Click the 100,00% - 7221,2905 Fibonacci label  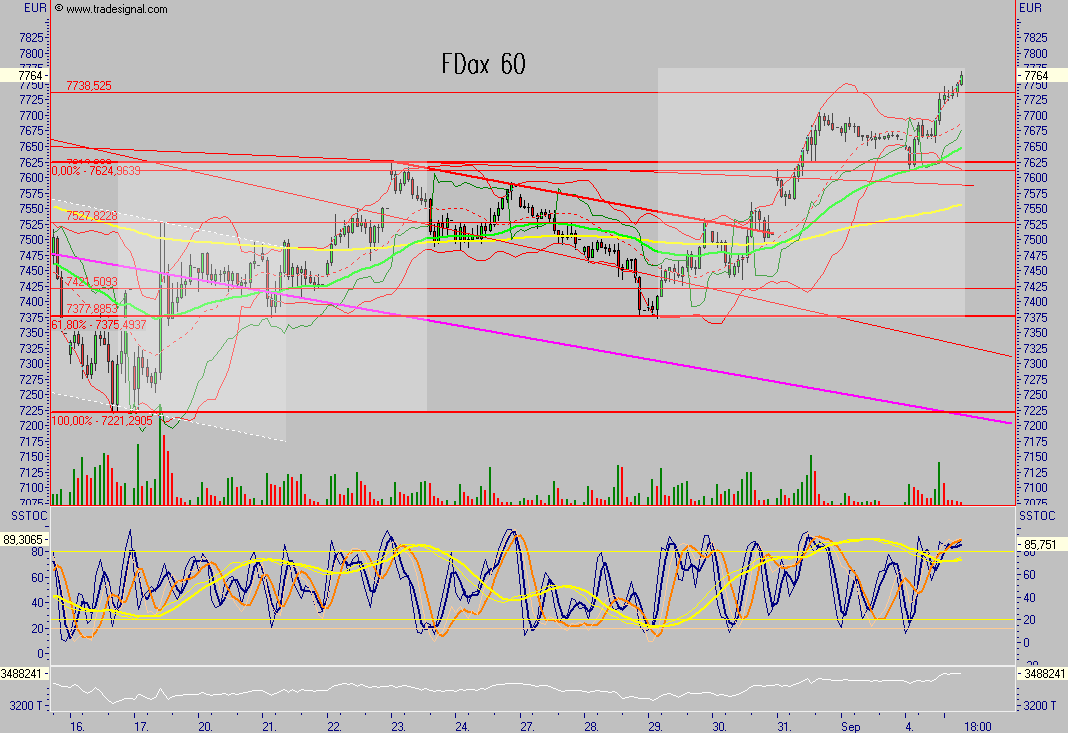point(101,421)
